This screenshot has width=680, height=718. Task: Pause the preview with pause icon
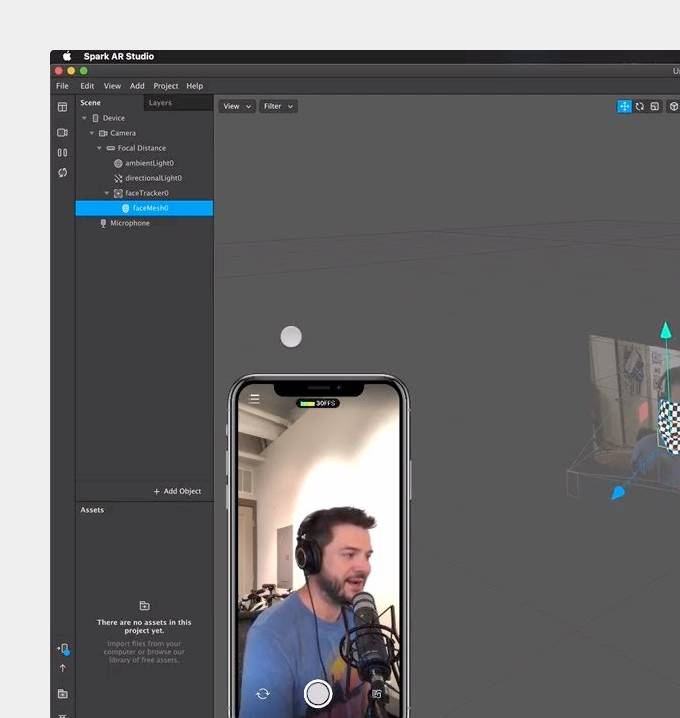coord(63,152)
